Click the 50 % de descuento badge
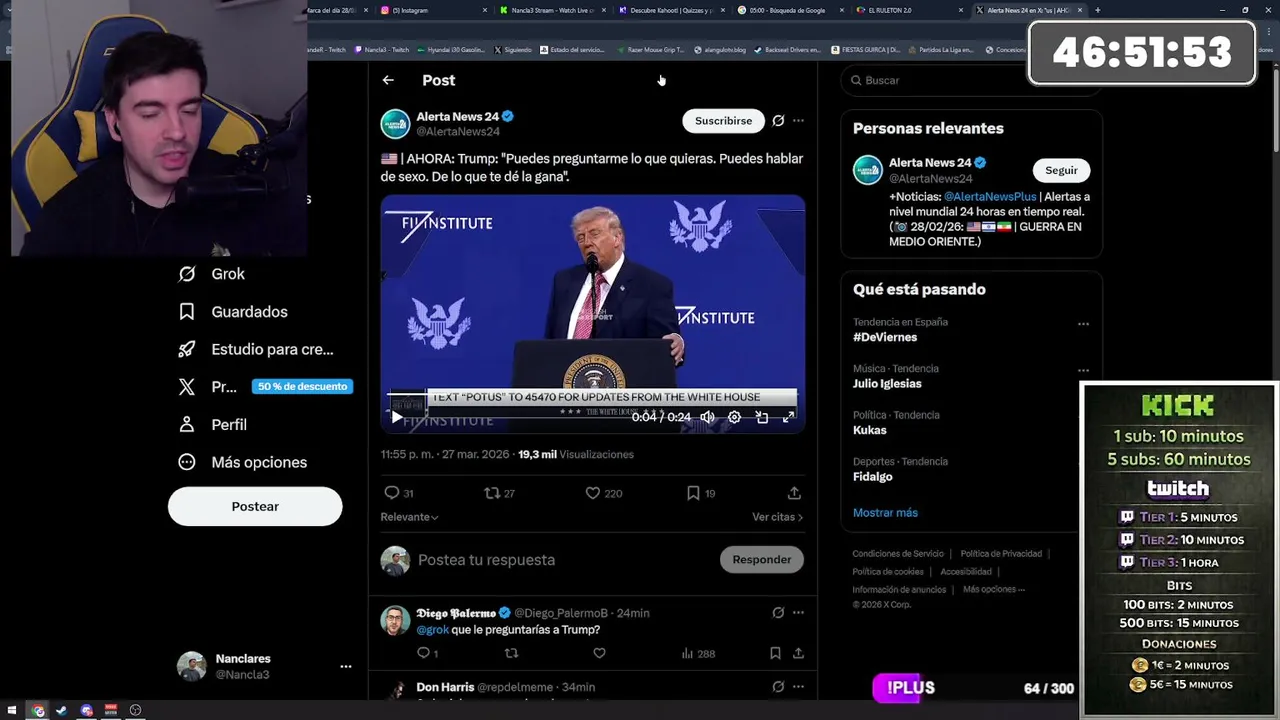 click(x=302, y=387)
